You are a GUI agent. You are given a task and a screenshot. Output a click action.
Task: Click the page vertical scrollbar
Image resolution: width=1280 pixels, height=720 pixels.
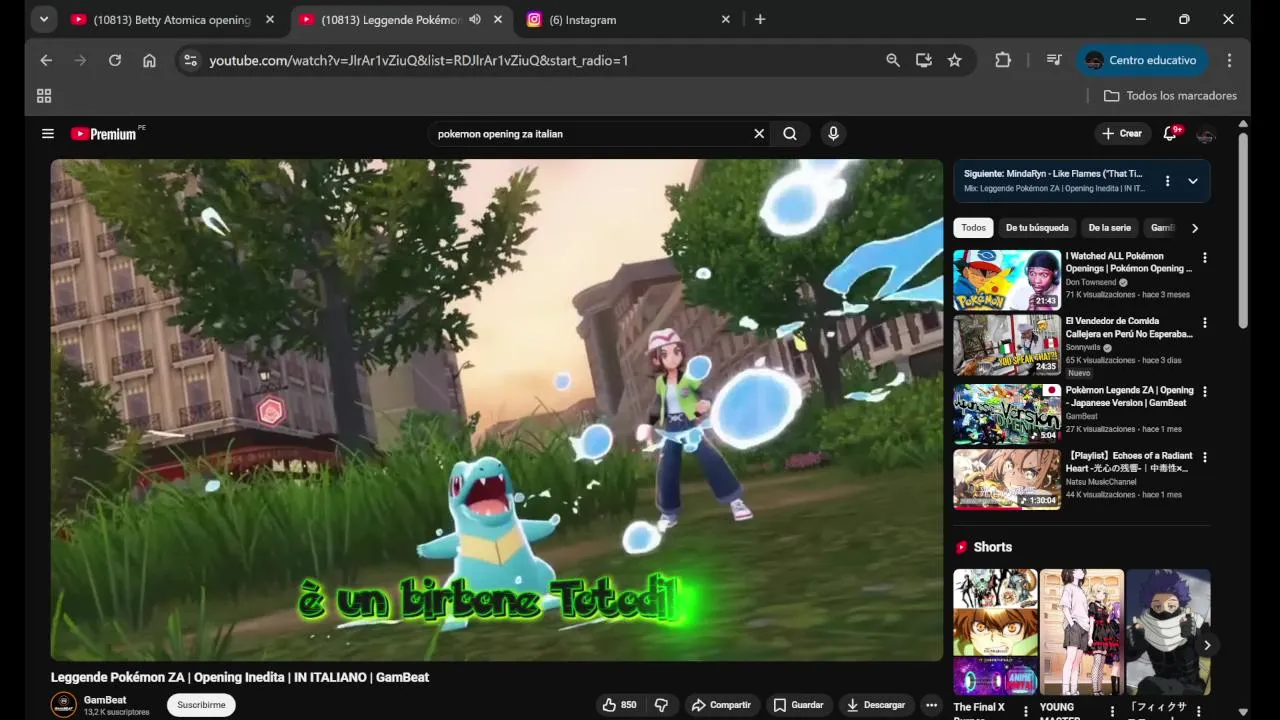point(1243,230)
